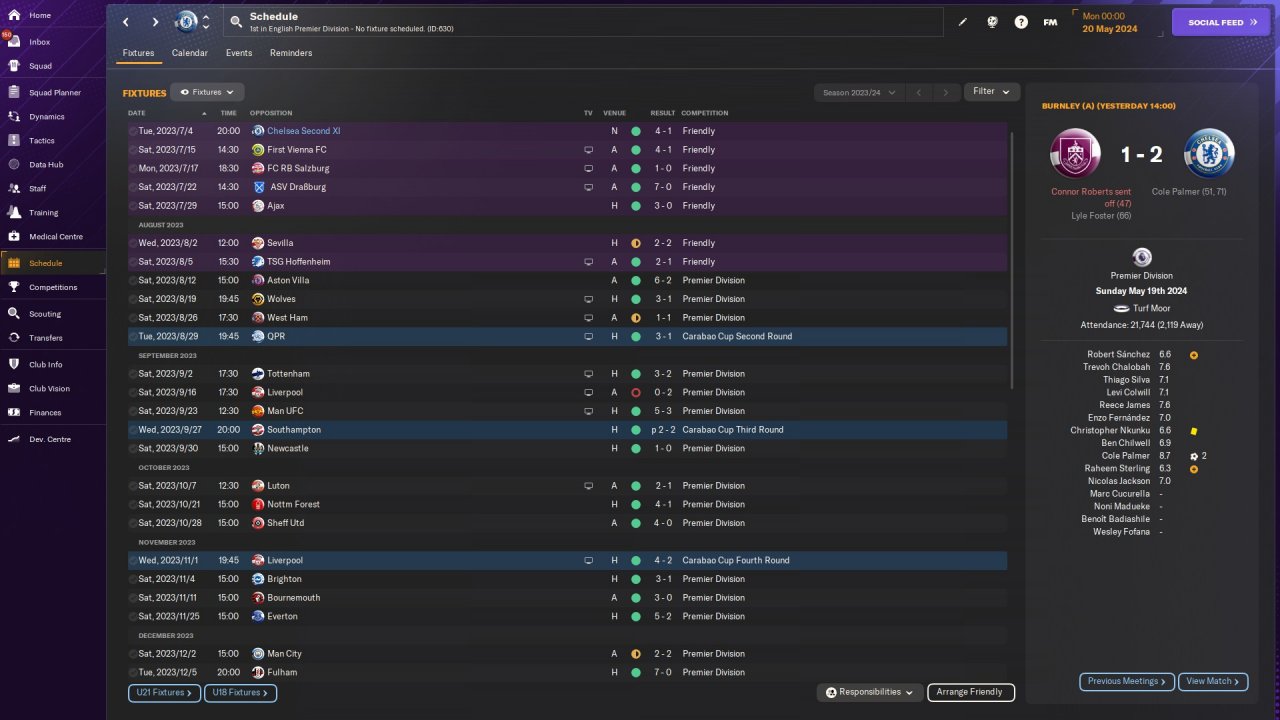
Task: Click the Chelsea club badge in top bar
Action: pos(186,22)
